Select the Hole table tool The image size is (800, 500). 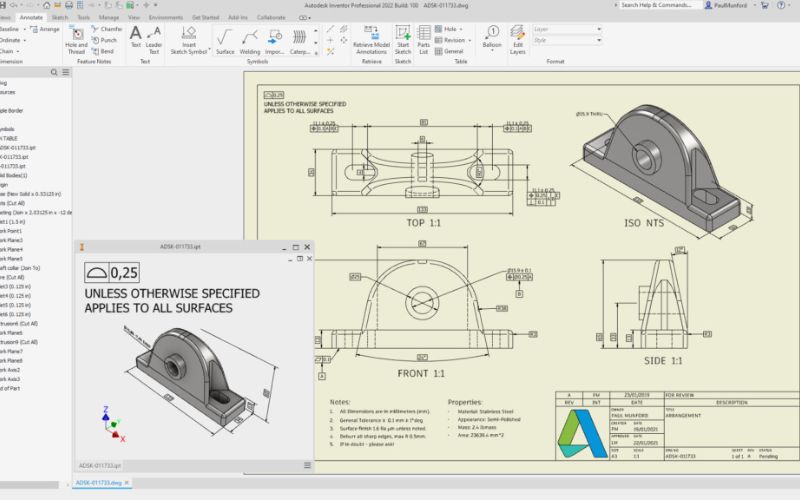click(445, 29)
